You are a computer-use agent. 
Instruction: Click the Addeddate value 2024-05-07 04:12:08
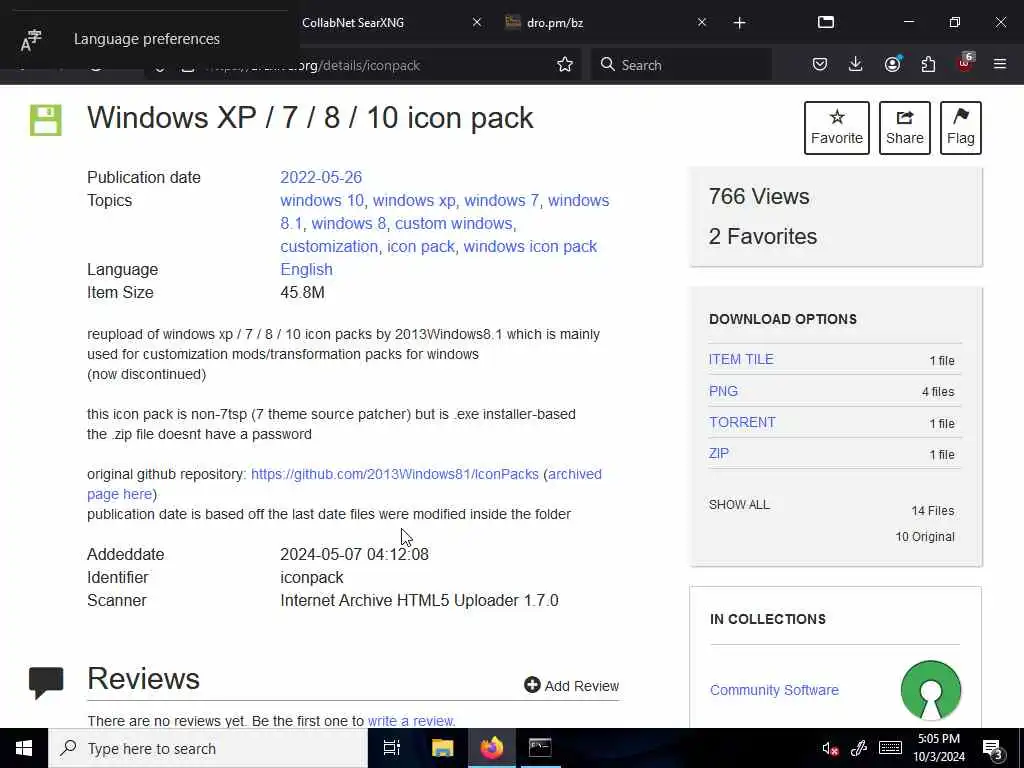(355, 554)
